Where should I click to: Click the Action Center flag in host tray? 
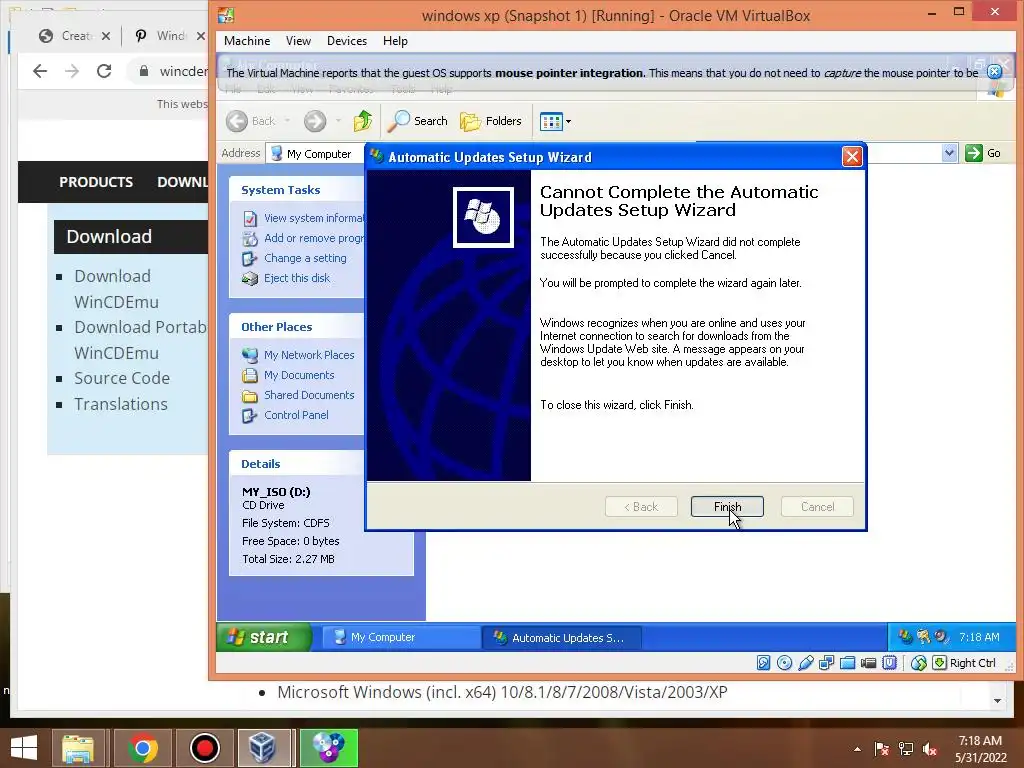tap(882, 749)
